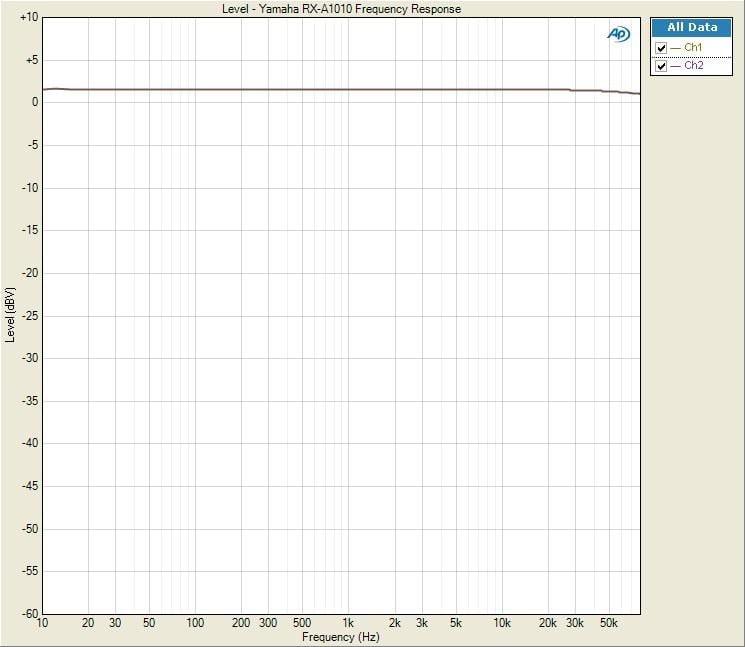Click the AP logo in the graph

[x=619, y=34]
